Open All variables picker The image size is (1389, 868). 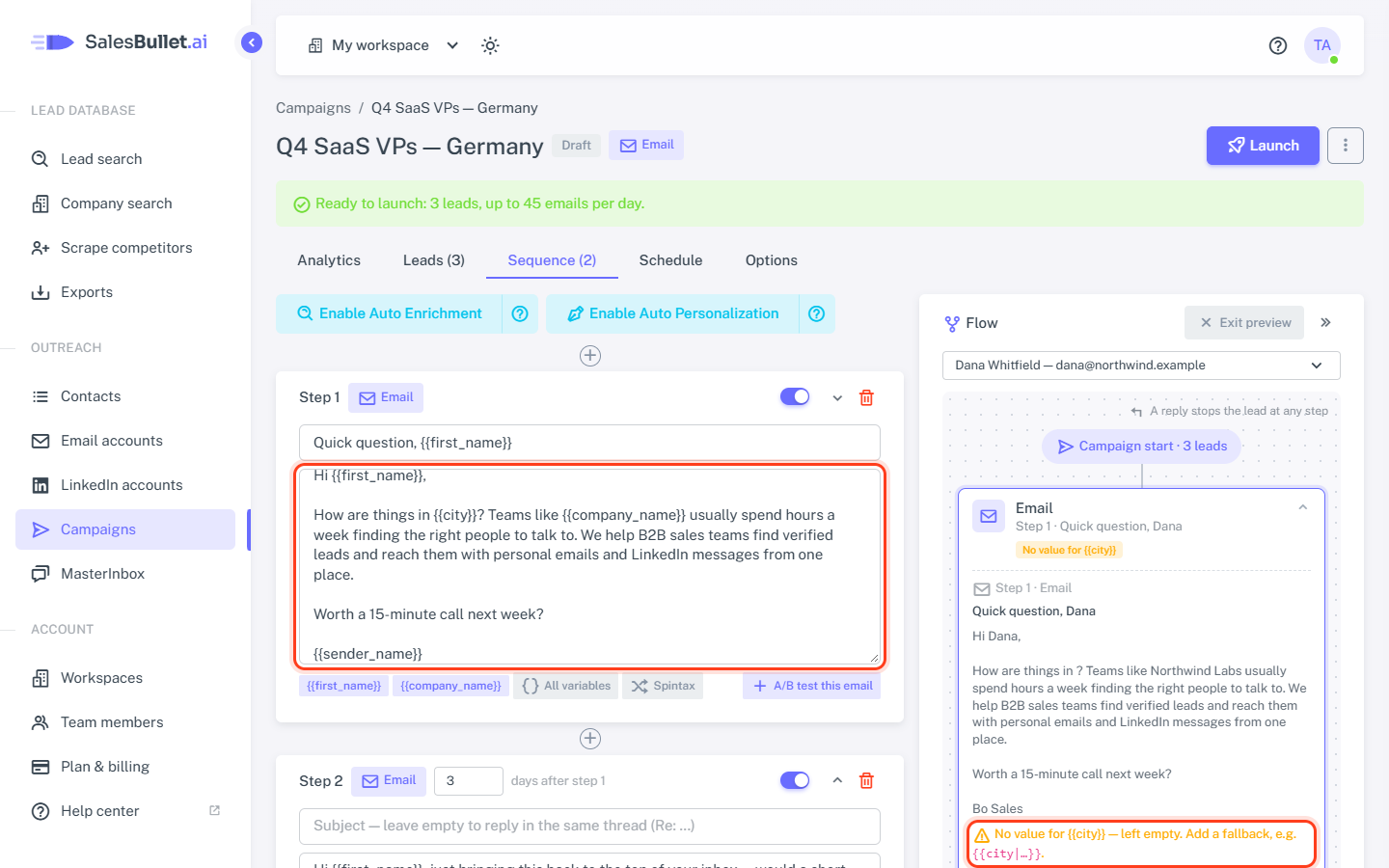566,686
